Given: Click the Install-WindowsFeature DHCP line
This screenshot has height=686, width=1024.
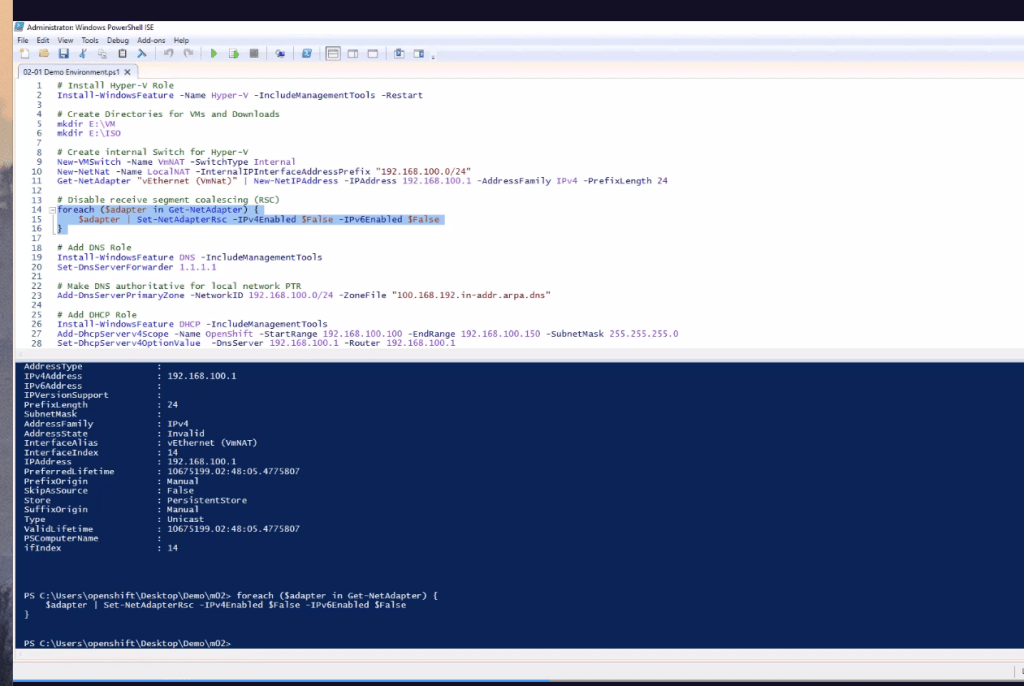Looking at the screenshot, I should click(x=192, y=324).
